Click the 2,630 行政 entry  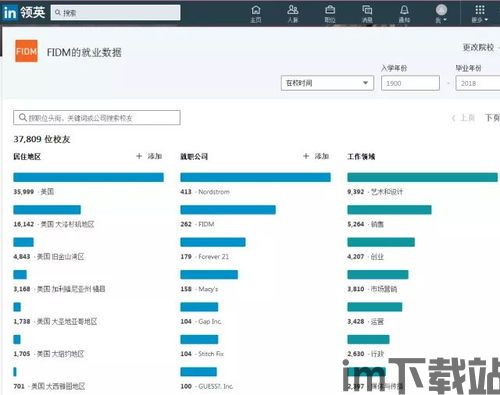point(366,354)
